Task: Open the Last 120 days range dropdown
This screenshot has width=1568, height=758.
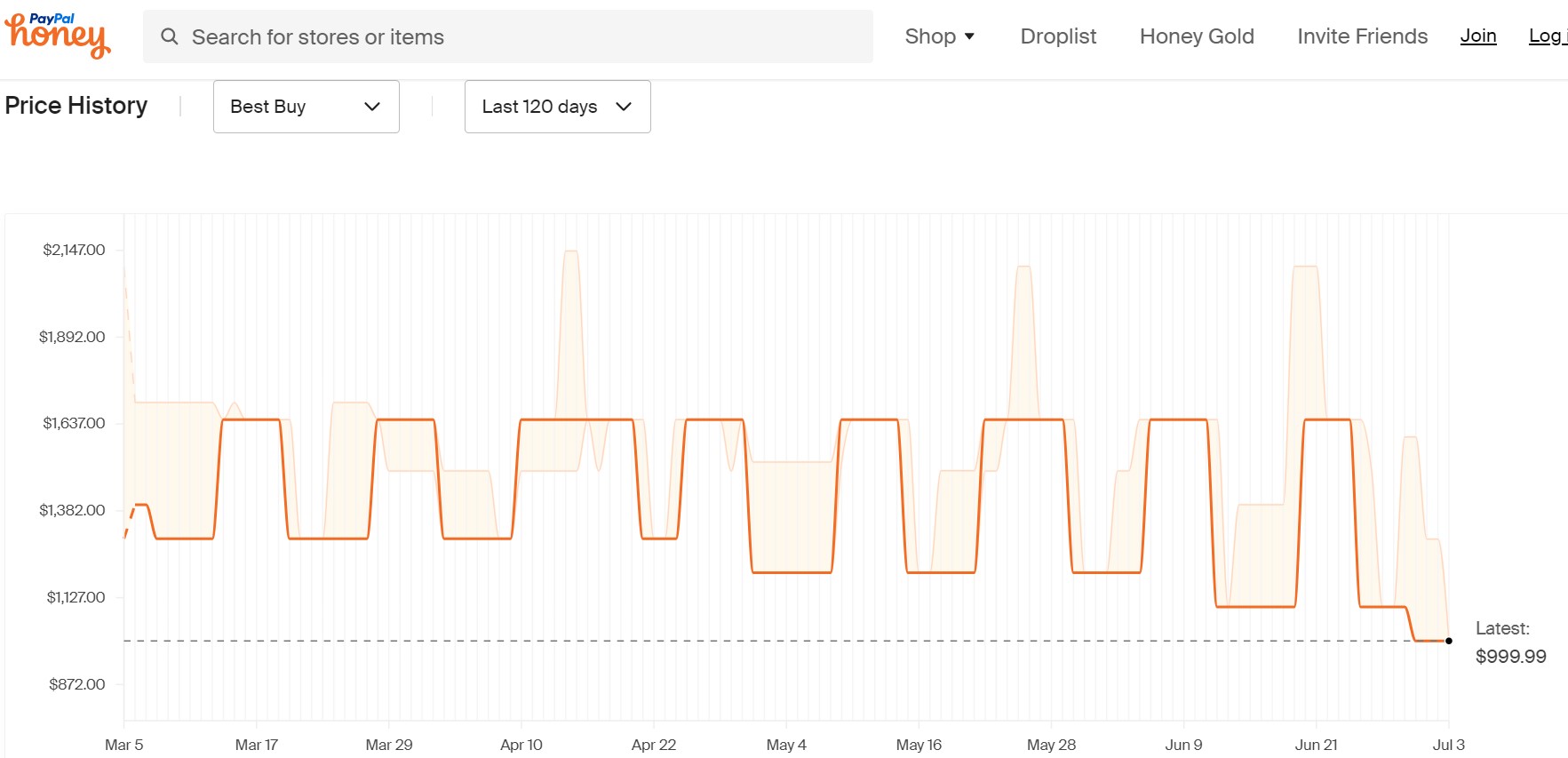Action: (558, 107)
